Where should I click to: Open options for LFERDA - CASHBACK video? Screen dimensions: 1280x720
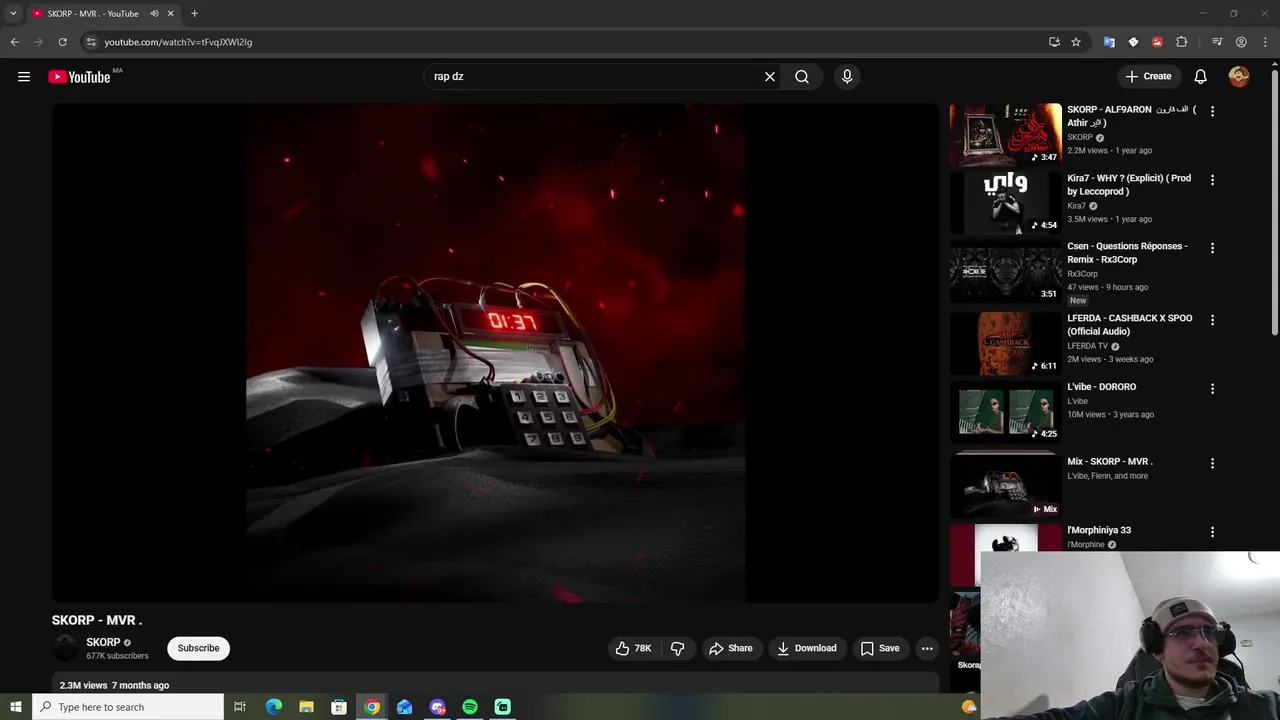point(1212,320)
